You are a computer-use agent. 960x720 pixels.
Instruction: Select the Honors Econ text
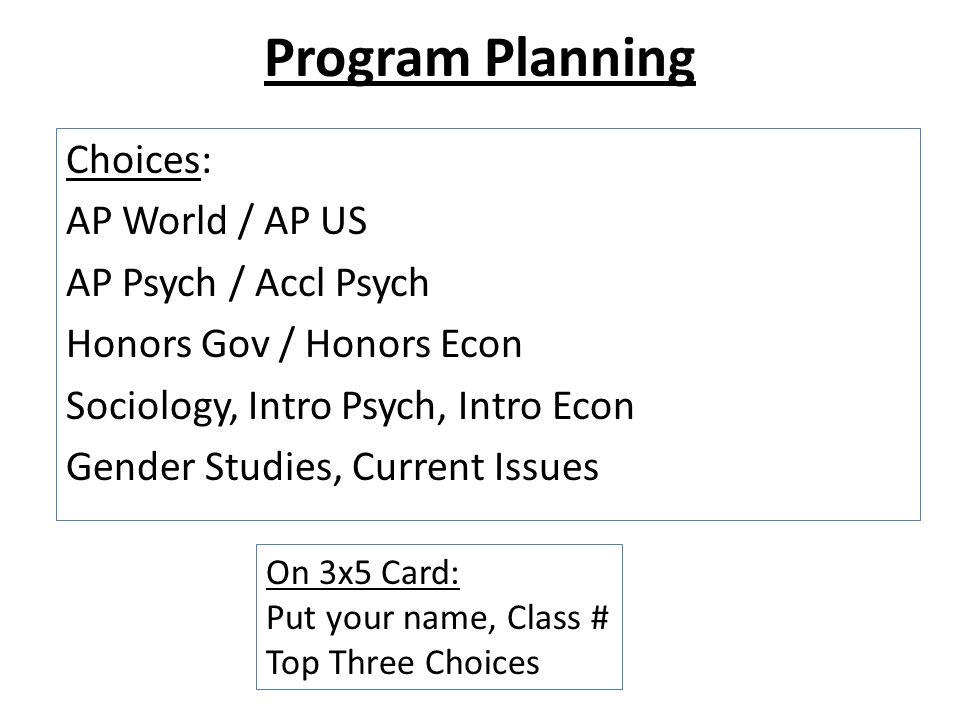(413, 344)
